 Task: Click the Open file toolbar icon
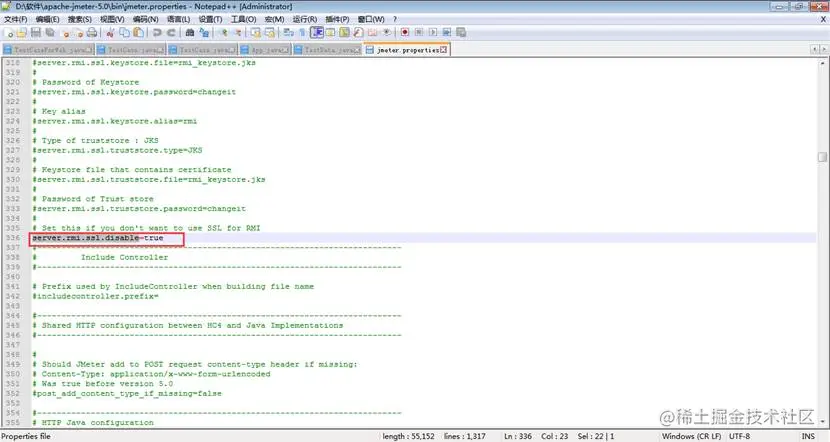(22, 33)
